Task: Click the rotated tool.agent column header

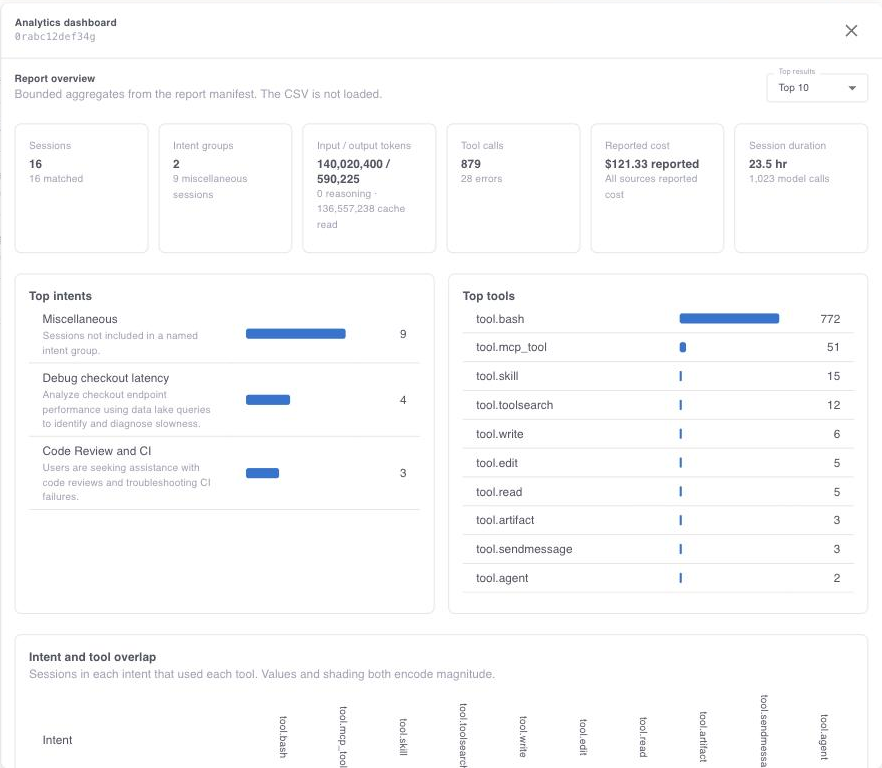Action: coord(824,736)
